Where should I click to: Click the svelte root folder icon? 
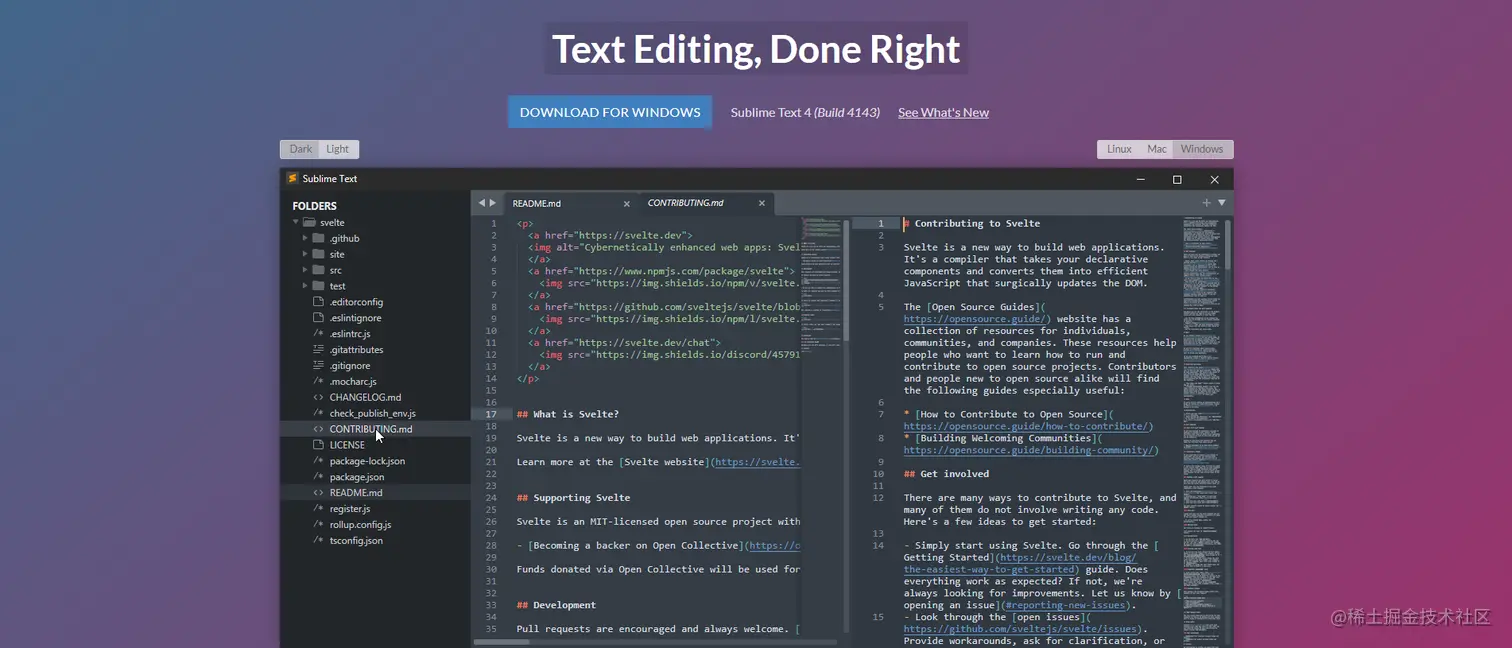309,223
